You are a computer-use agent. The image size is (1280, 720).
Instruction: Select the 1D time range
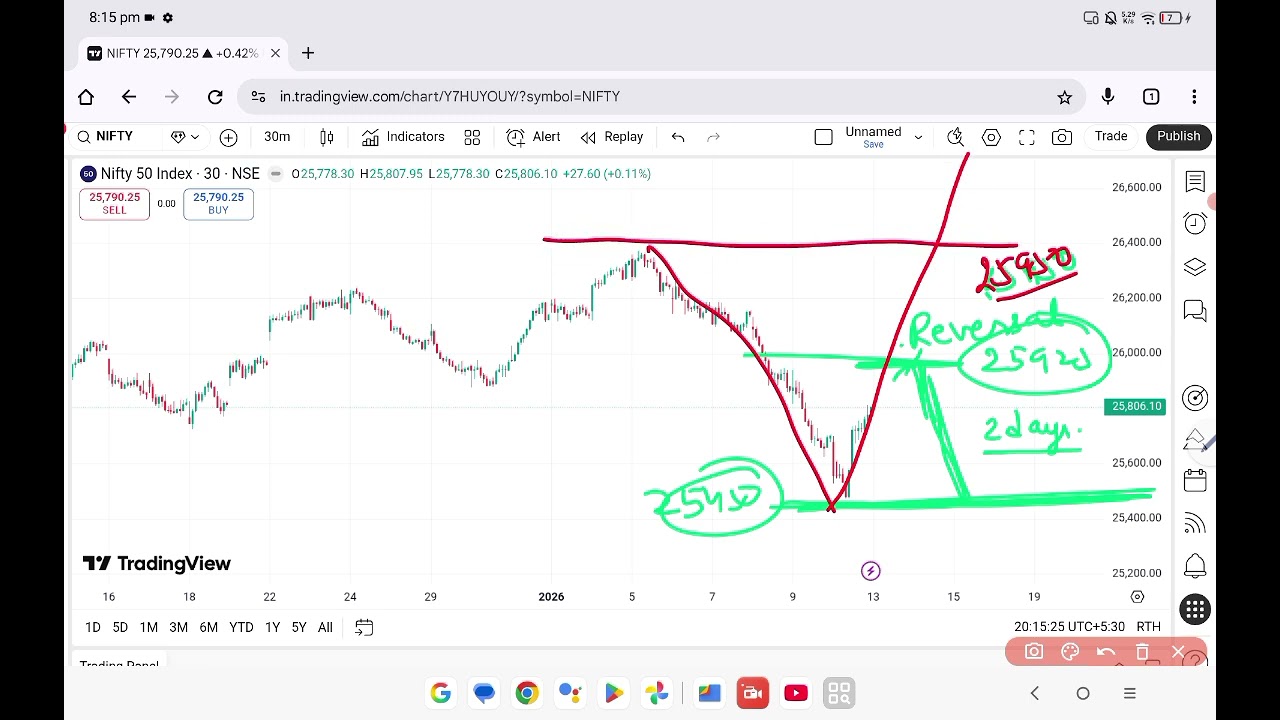tap(93, 627)
